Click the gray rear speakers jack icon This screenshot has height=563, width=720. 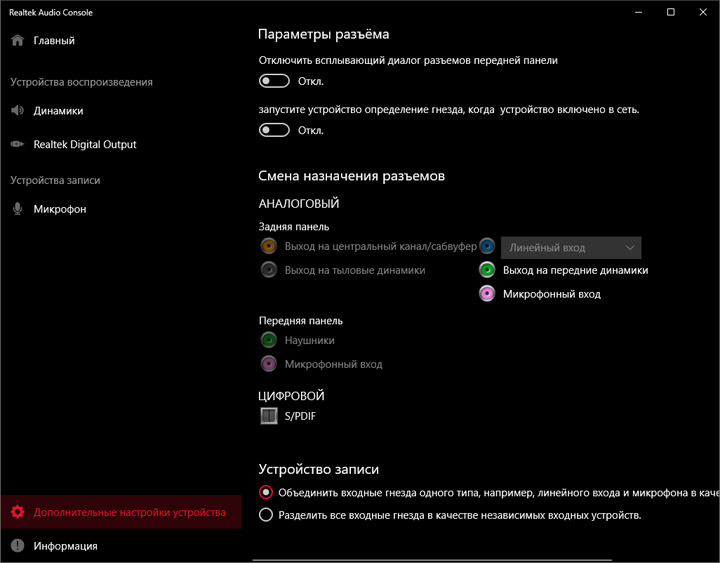[268, 270]
